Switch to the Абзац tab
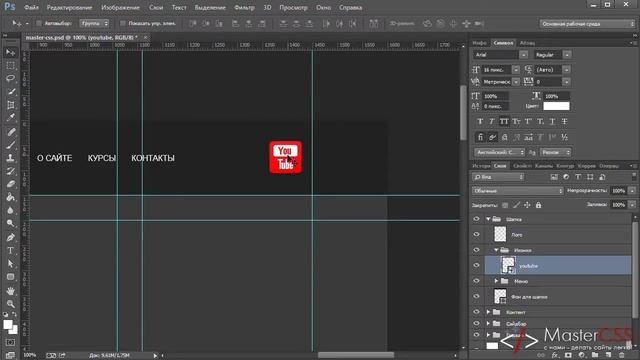Viewport: 640px width, 360px height. coord(527,43)
